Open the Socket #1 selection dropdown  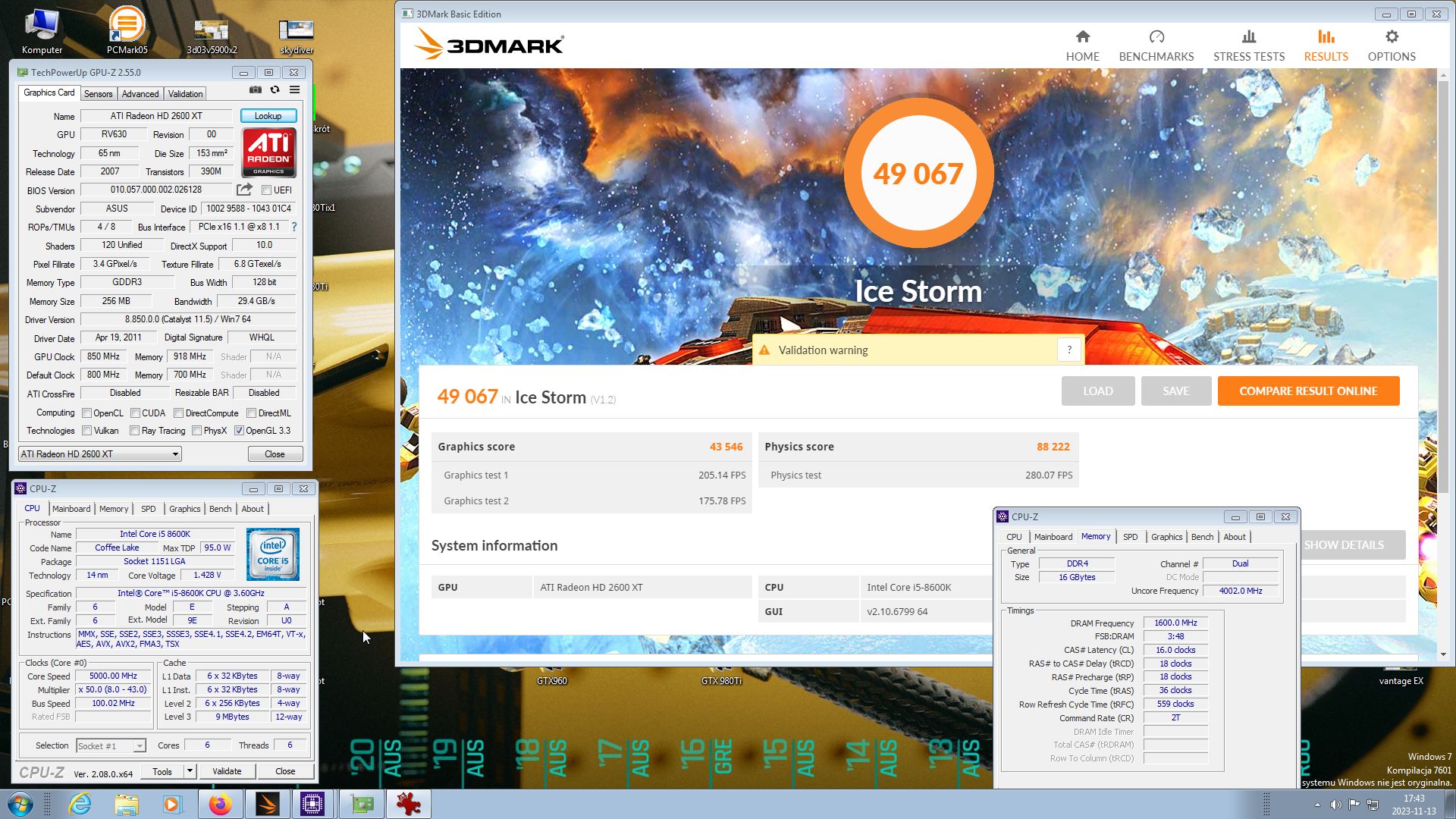(111, 746)
